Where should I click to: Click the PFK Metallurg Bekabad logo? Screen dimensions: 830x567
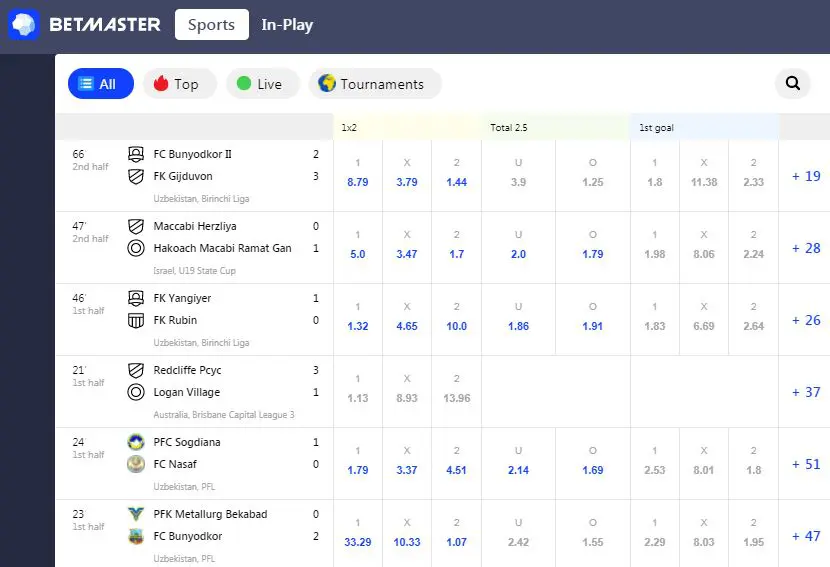tap(136, 514)
